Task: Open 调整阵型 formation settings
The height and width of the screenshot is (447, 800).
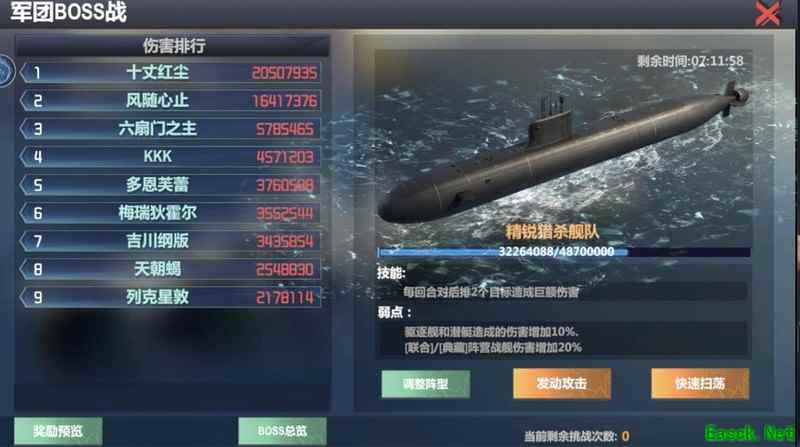Action: click(426, 384)
